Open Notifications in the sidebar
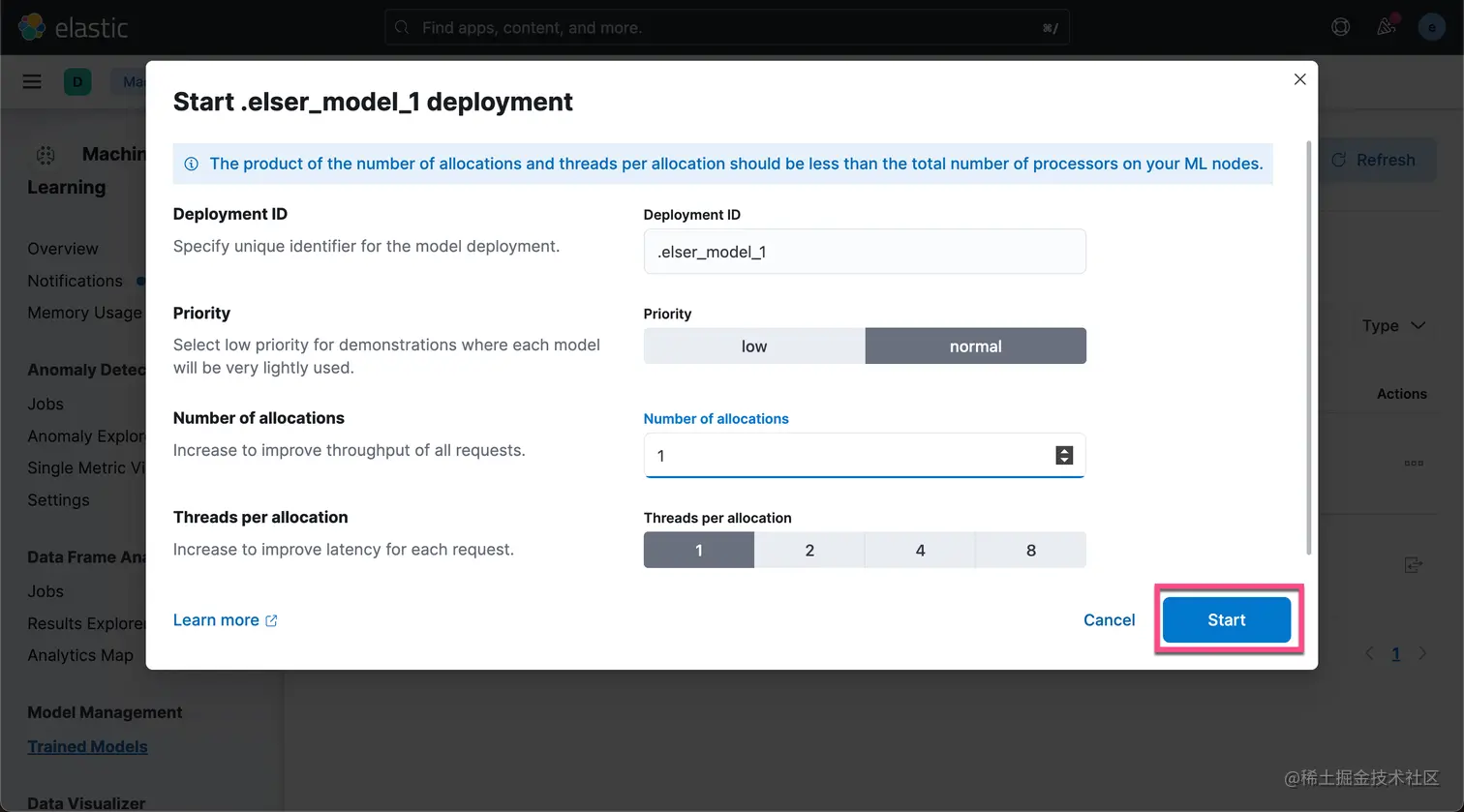This screenshot has height=812, width=1464. click(x=75, y=281)
